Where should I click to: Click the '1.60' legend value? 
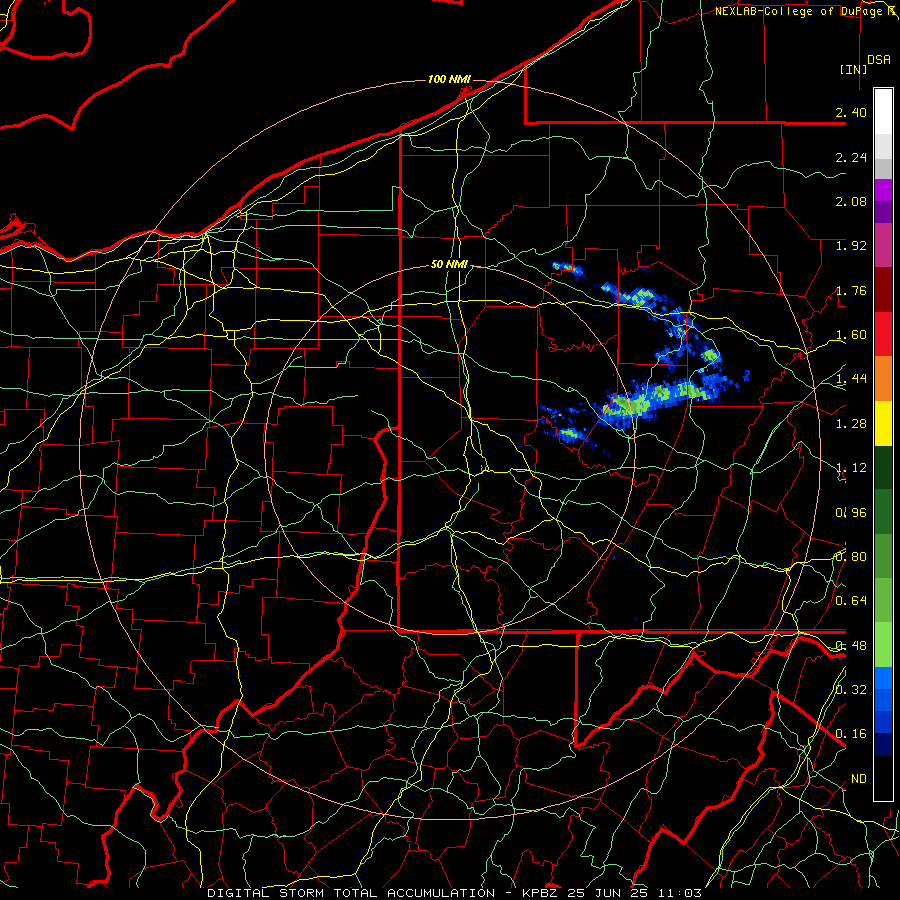tap(851, 335)
